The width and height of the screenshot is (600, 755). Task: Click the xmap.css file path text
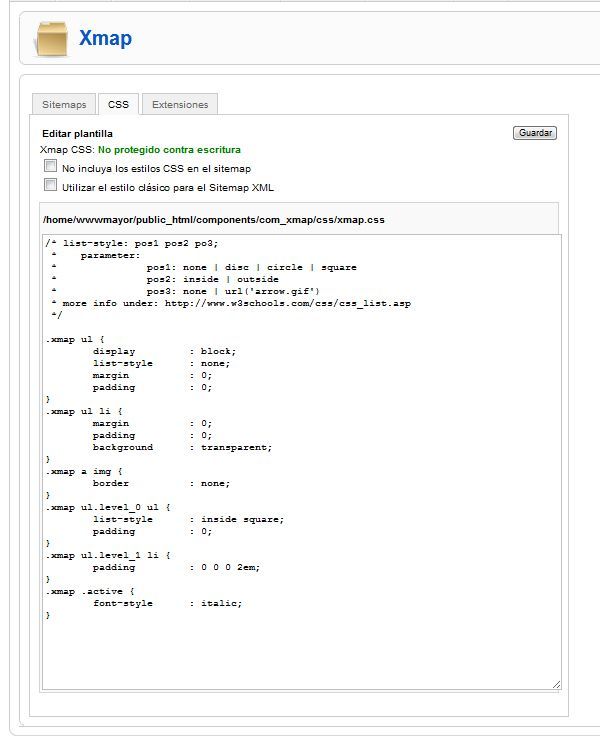(x=214, y=220)
